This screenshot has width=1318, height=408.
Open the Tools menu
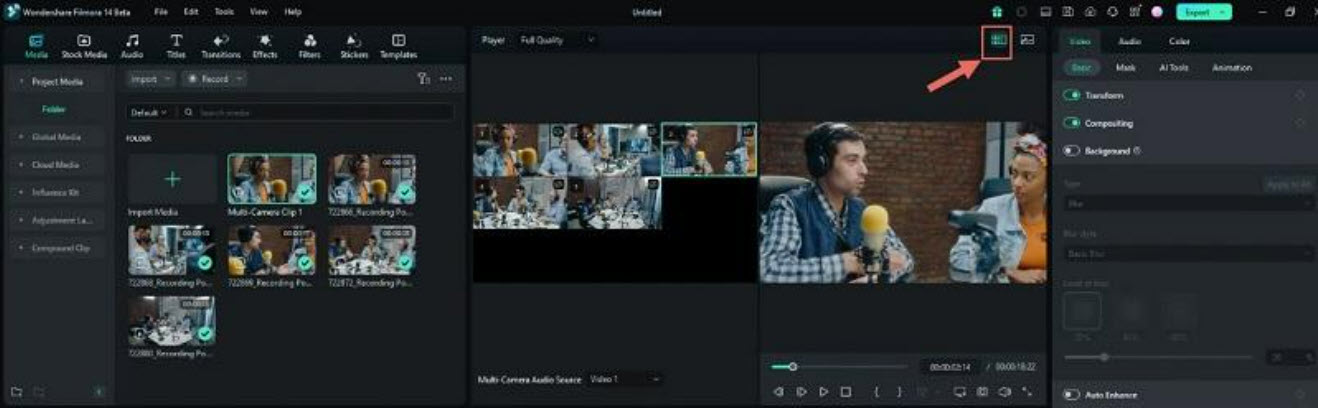click(224, 12)
